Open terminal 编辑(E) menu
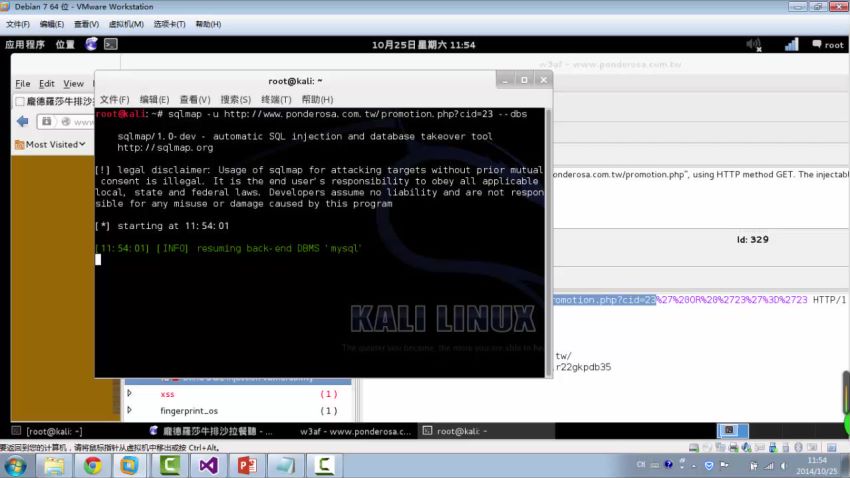 (154, 100)
